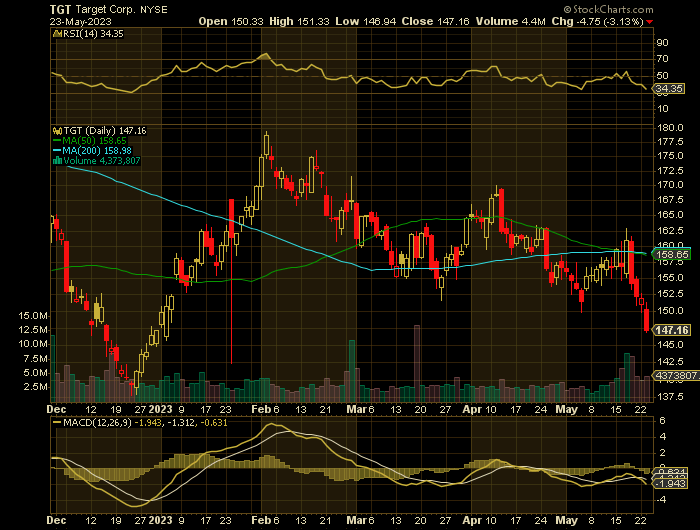This screenshot has height=530, width=700.
Task: Select the High 151.33 value
Action: (302, 21)
